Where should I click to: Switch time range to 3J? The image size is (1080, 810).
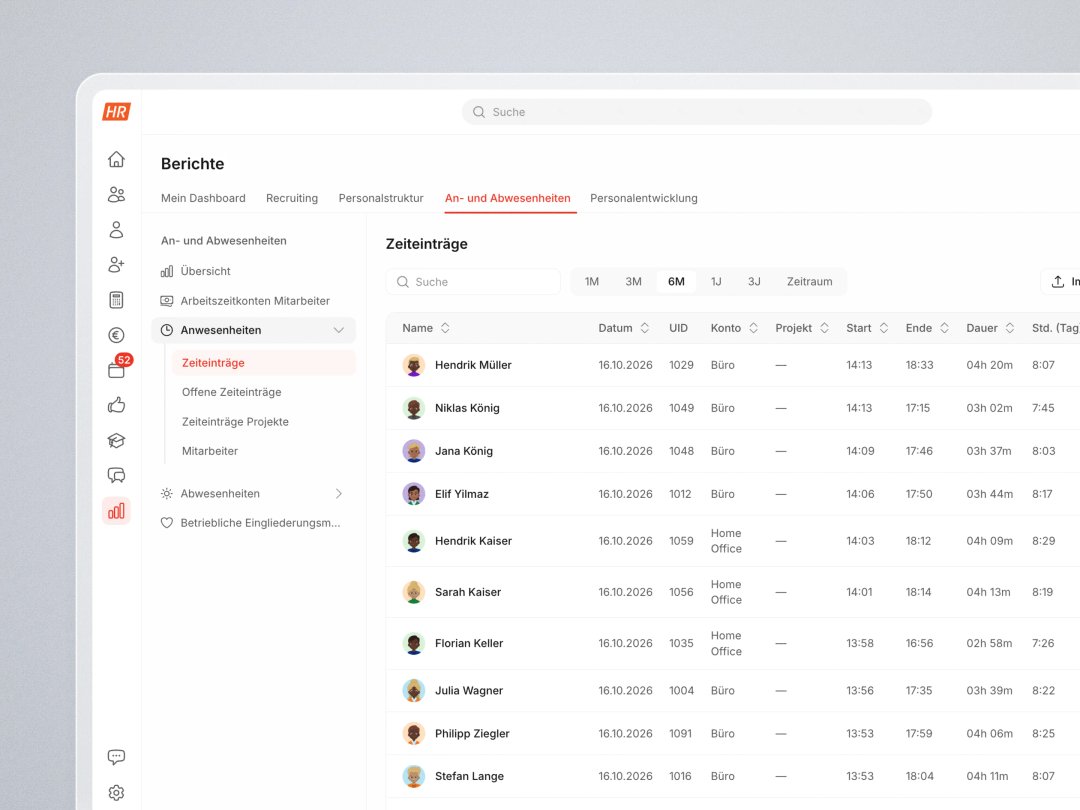(754, 282)
